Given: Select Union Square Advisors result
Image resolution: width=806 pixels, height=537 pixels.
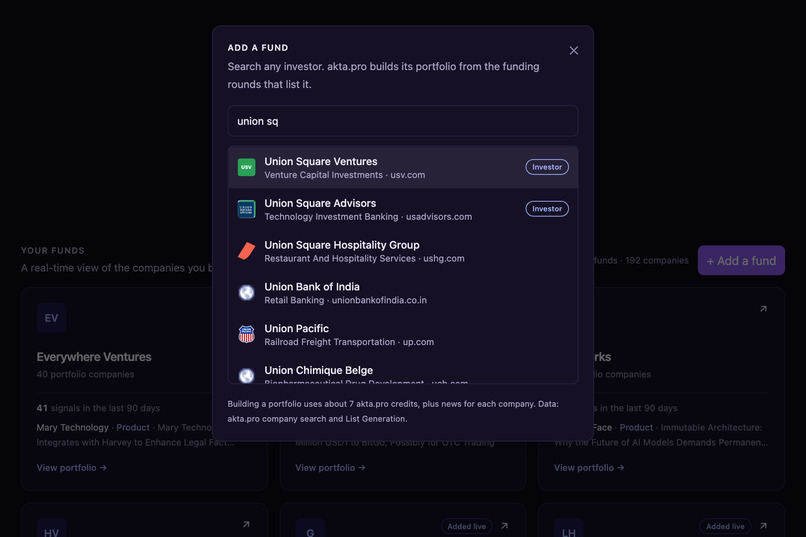Looking at the screenshot, I should coord(402,209).
